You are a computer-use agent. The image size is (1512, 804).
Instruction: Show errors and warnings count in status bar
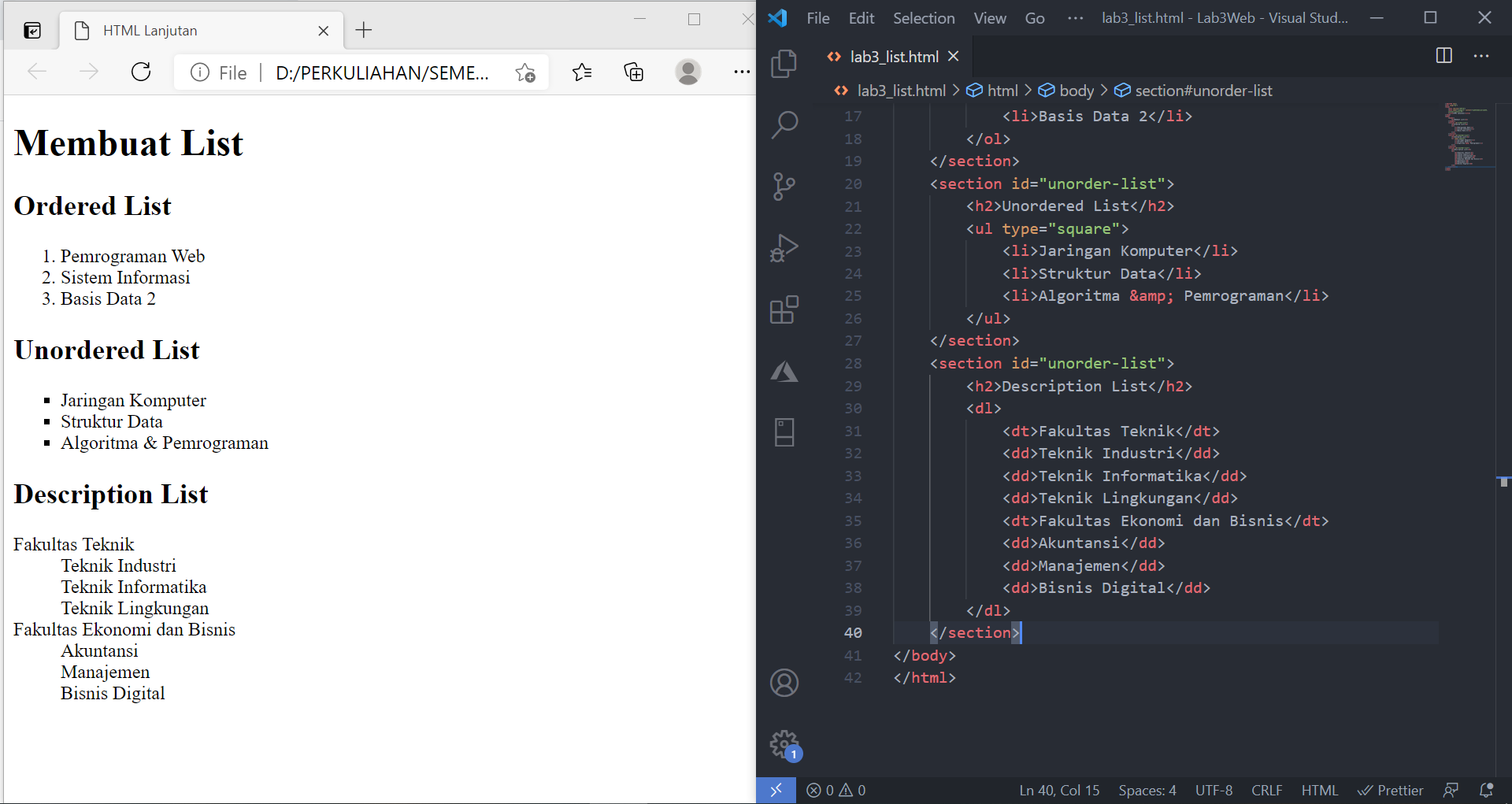coord(836,790)
